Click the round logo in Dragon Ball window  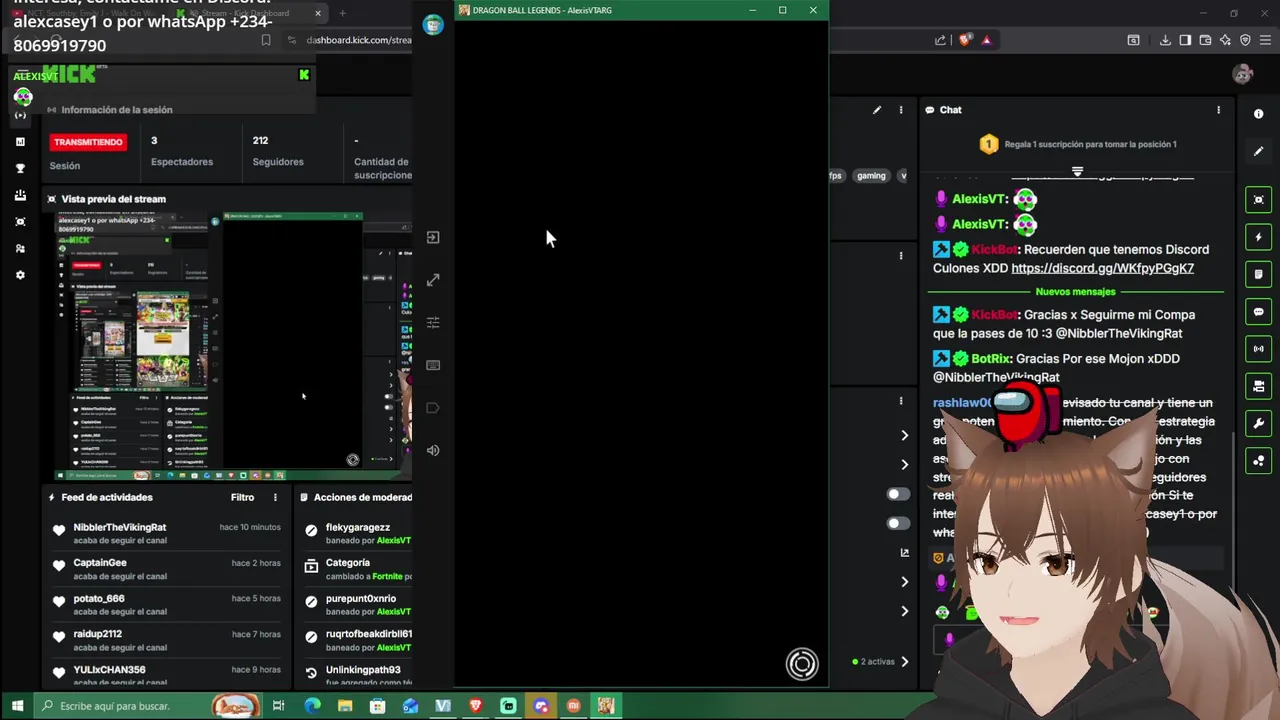pos(802,664)
